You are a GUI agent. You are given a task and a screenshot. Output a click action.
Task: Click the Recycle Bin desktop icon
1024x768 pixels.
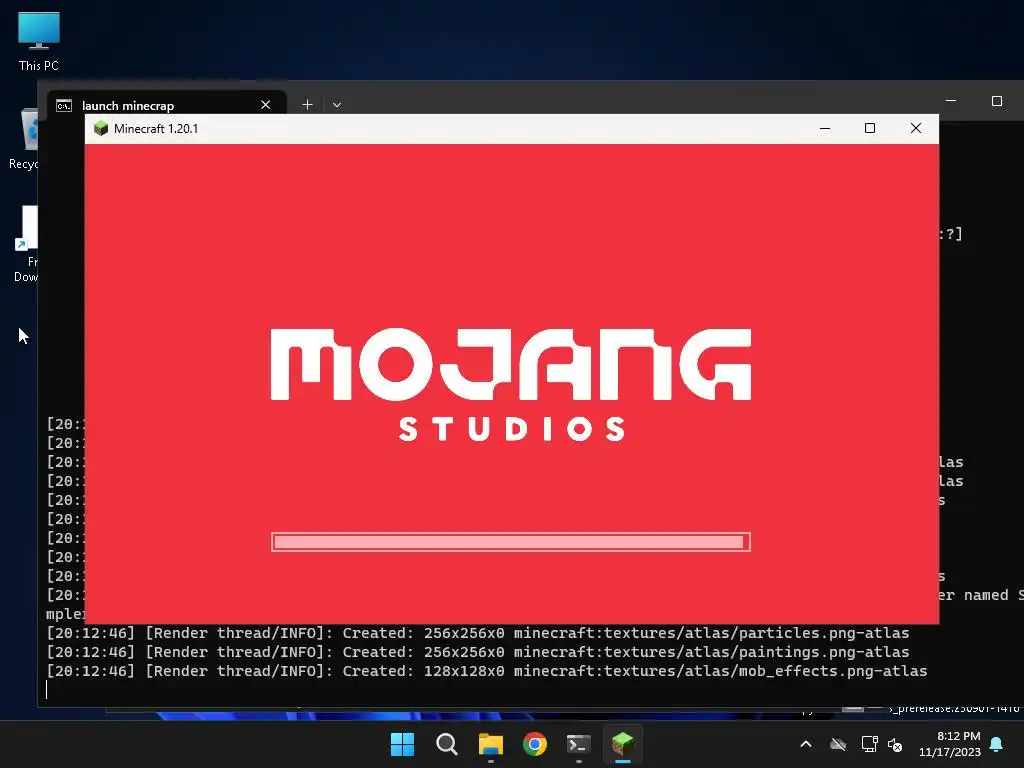point(28,138)
